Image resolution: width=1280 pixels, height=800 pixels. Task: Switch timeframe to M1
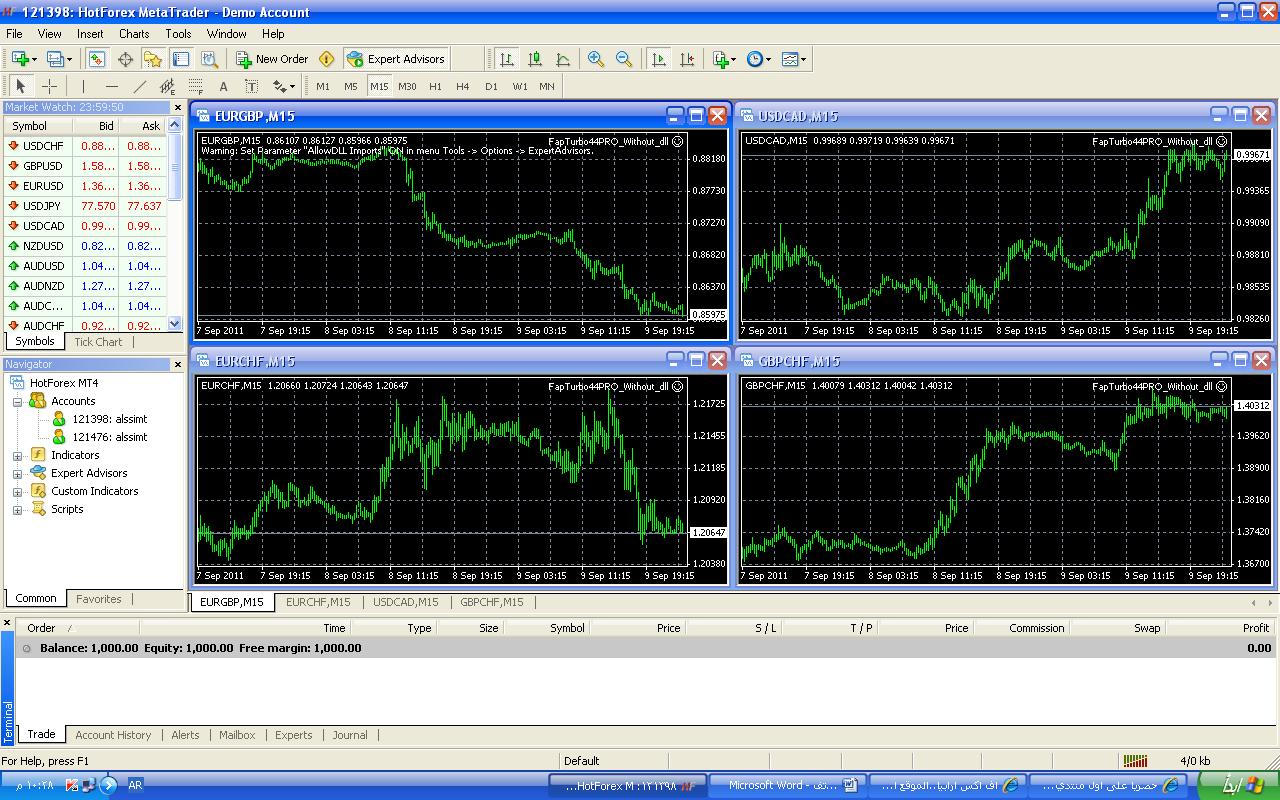pyautogui.click(x=323, y=86)
